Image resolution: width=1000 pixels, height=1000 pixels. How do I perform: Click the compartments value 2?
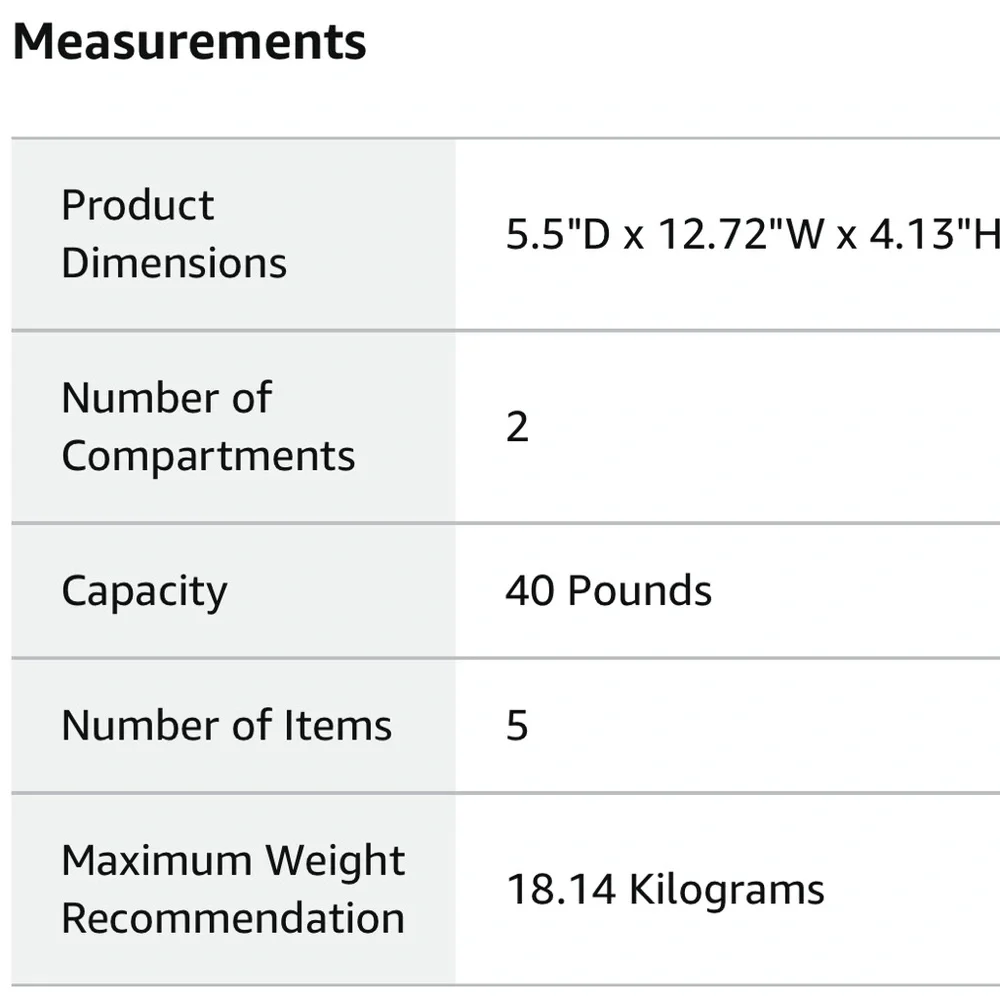[517, 427]
